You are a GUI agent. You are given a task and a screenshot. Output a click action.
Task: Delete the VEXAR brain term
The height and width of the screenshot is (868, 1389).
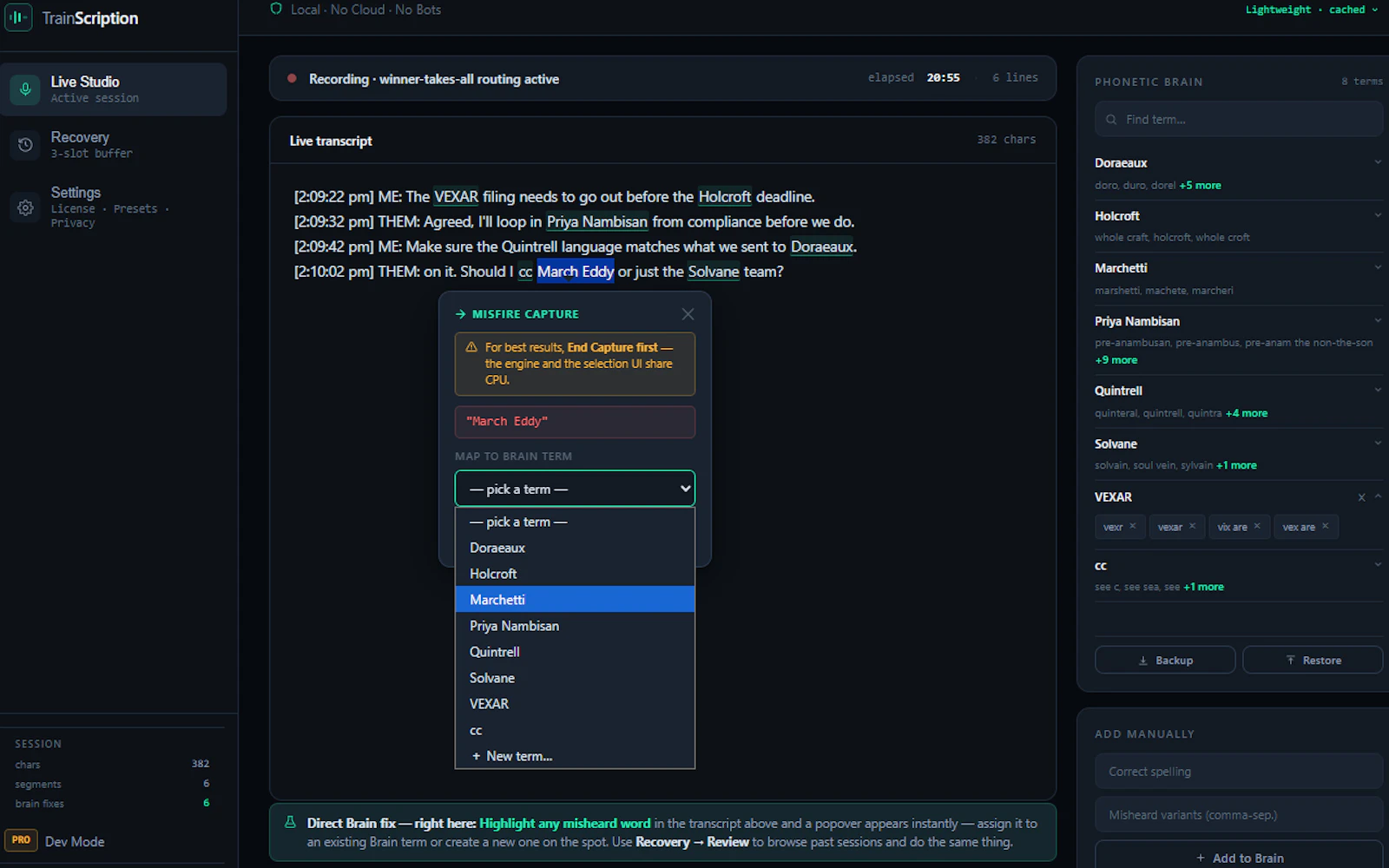[x=1361, y=497]
